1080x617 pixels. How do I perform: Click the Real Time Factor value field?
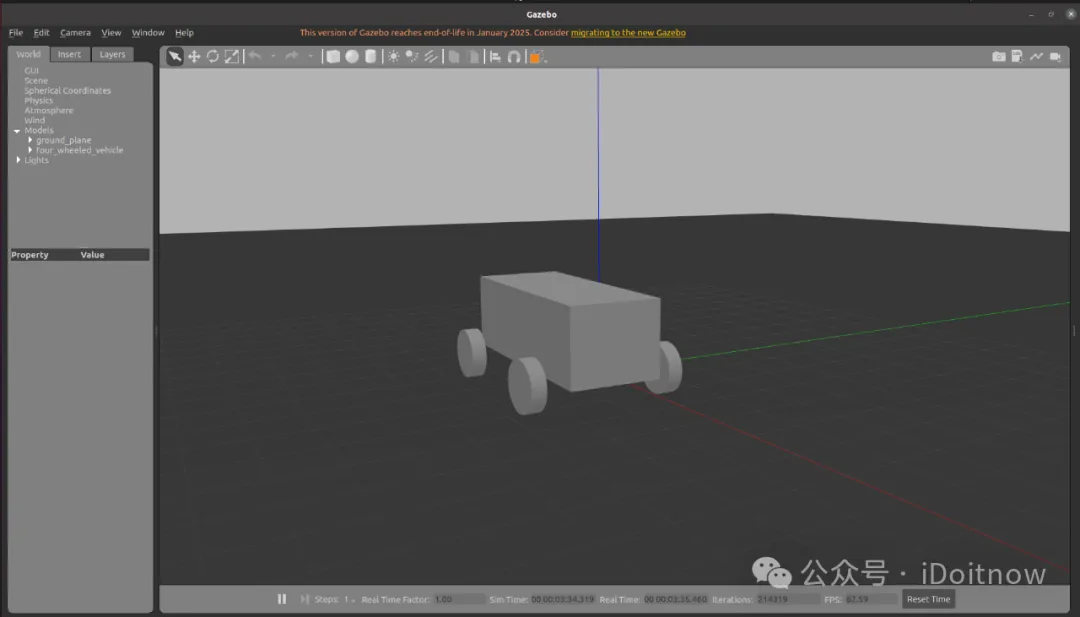tap(459, 599)
